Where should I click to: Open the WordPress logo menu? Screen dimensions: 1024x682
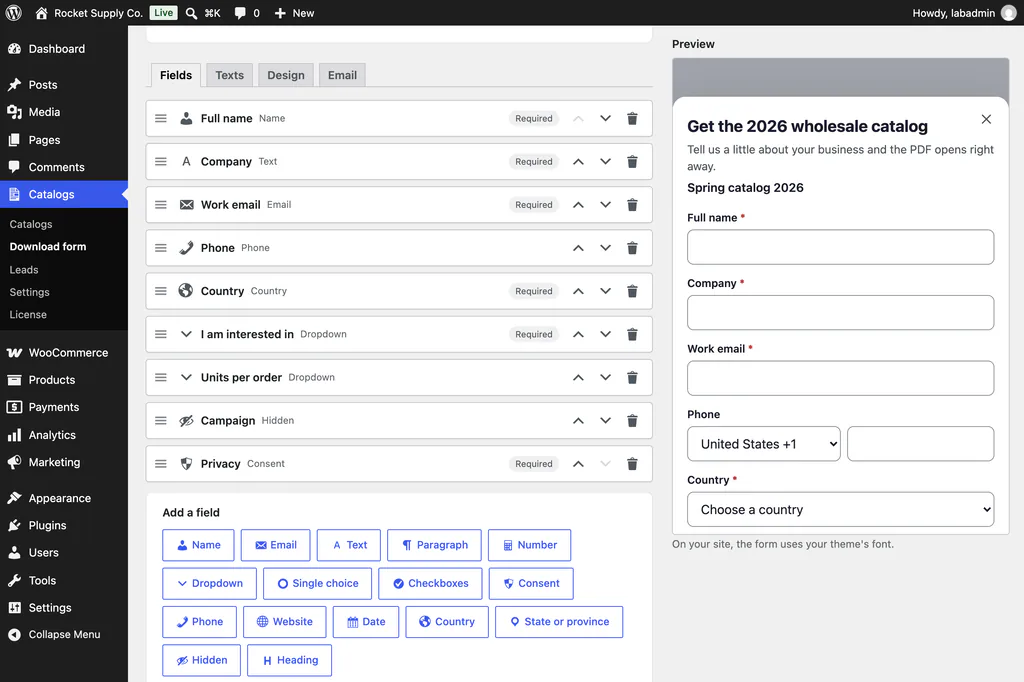coord(14,12)
